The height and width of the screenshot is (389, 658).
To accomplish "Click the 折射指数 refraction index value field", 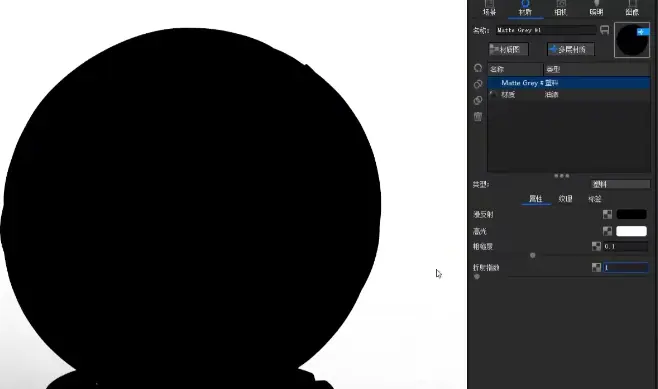I will [625, 267].
